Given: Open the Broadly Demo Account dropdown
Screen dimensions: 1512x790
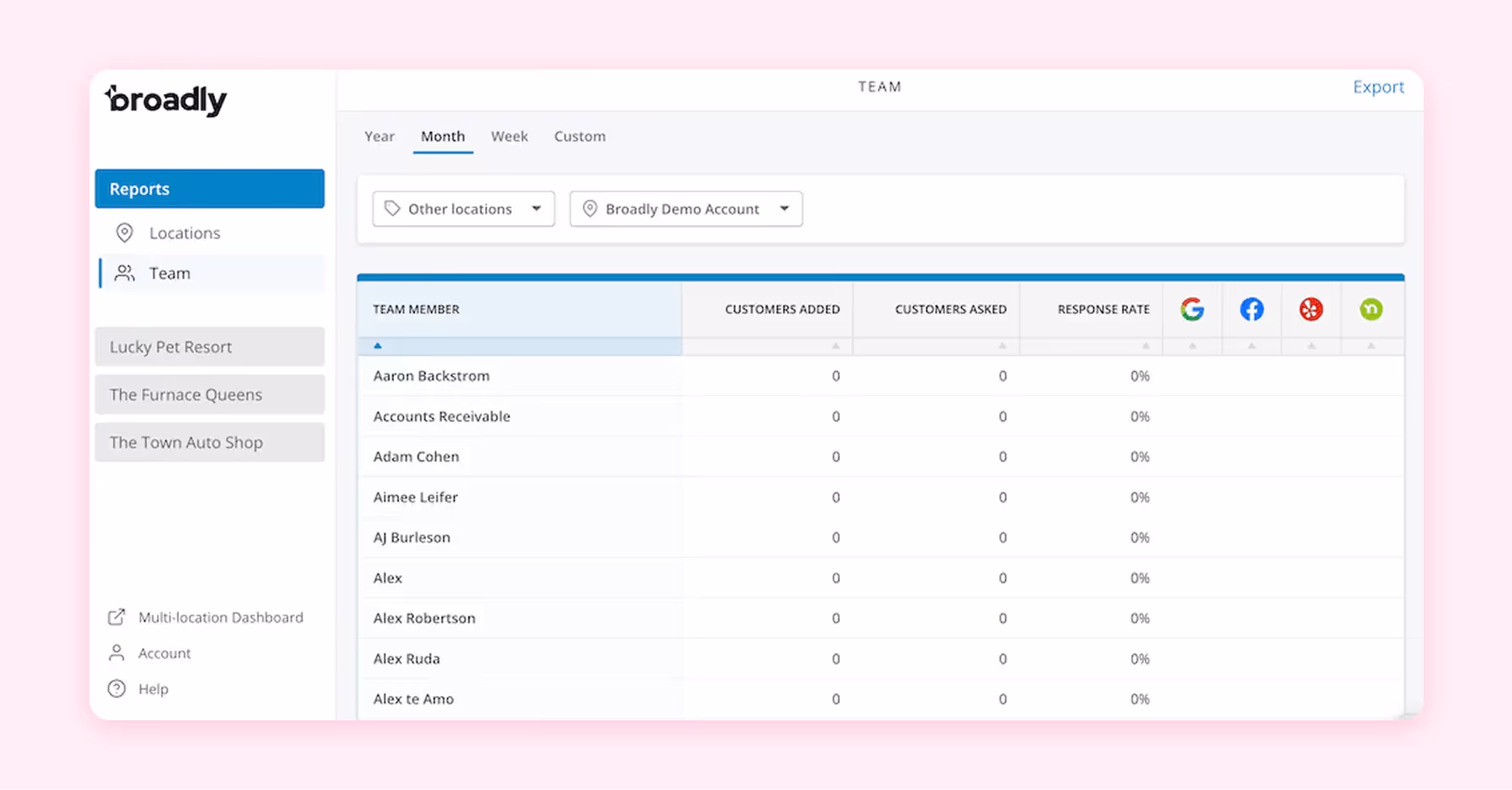Looking at the screenshot, I should [x=686, y=209].
